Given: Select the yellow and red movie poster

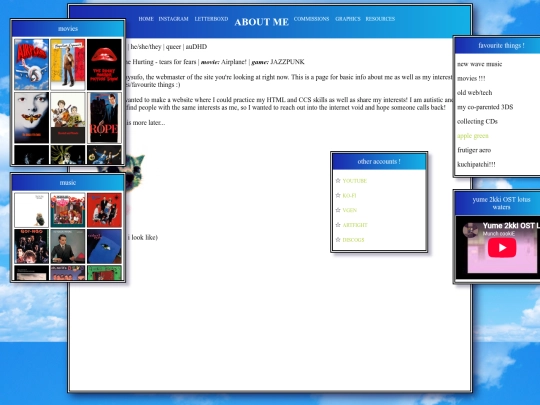Looking at the screenshot, I should tap(68, 64).
